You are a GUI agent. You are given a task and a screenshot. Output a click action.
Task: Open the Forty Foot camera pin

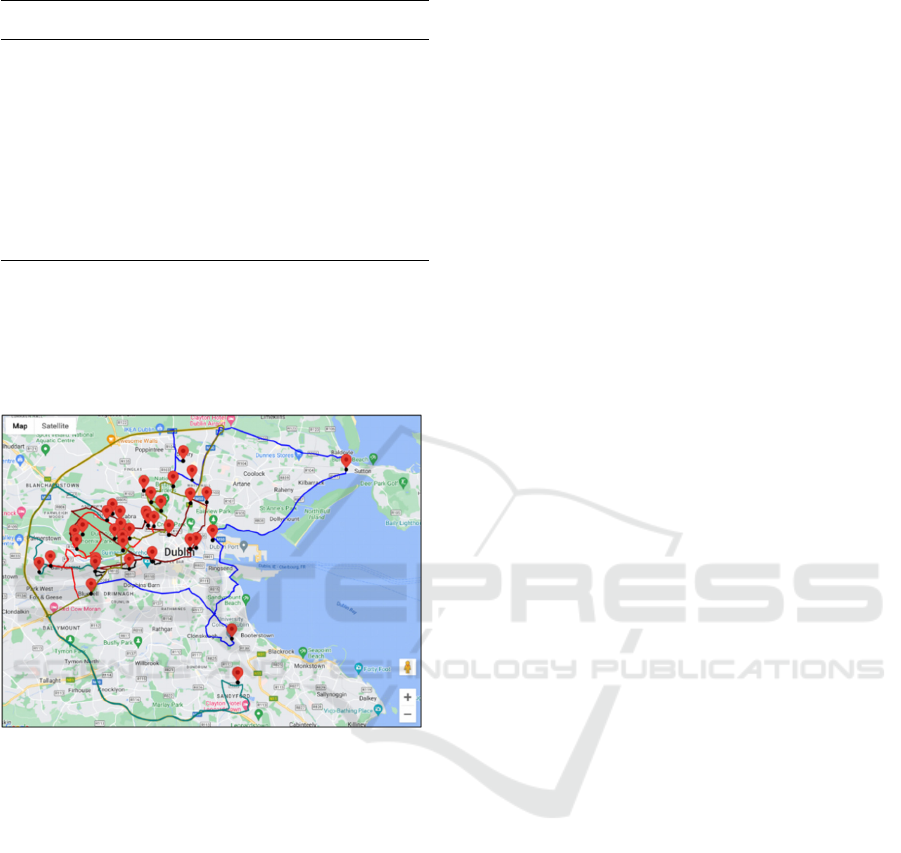[x=359, y=668]
